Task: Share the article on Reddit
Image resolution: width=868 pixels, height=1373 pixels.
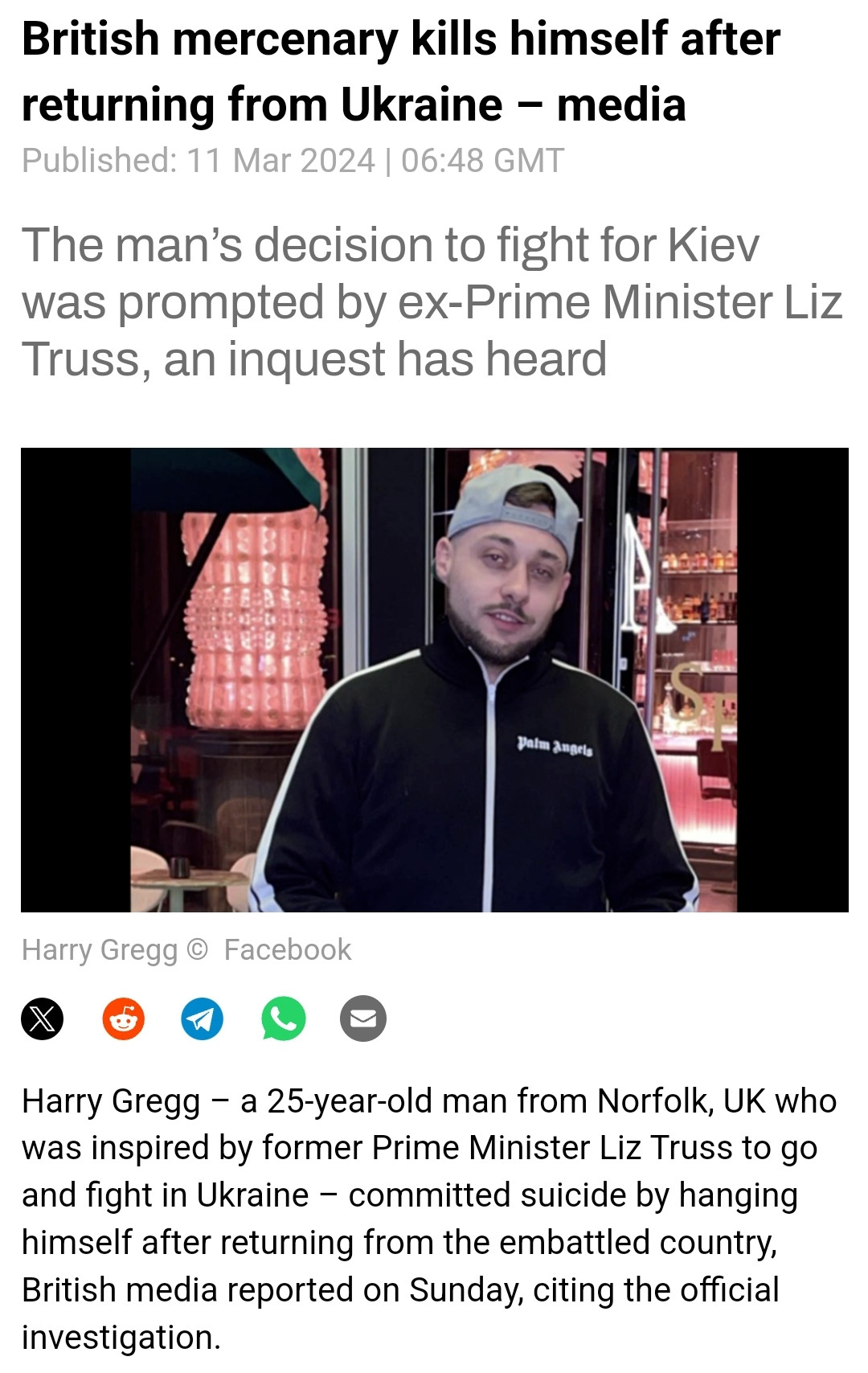Action: pyautogui.click(x=123, y=1018)
